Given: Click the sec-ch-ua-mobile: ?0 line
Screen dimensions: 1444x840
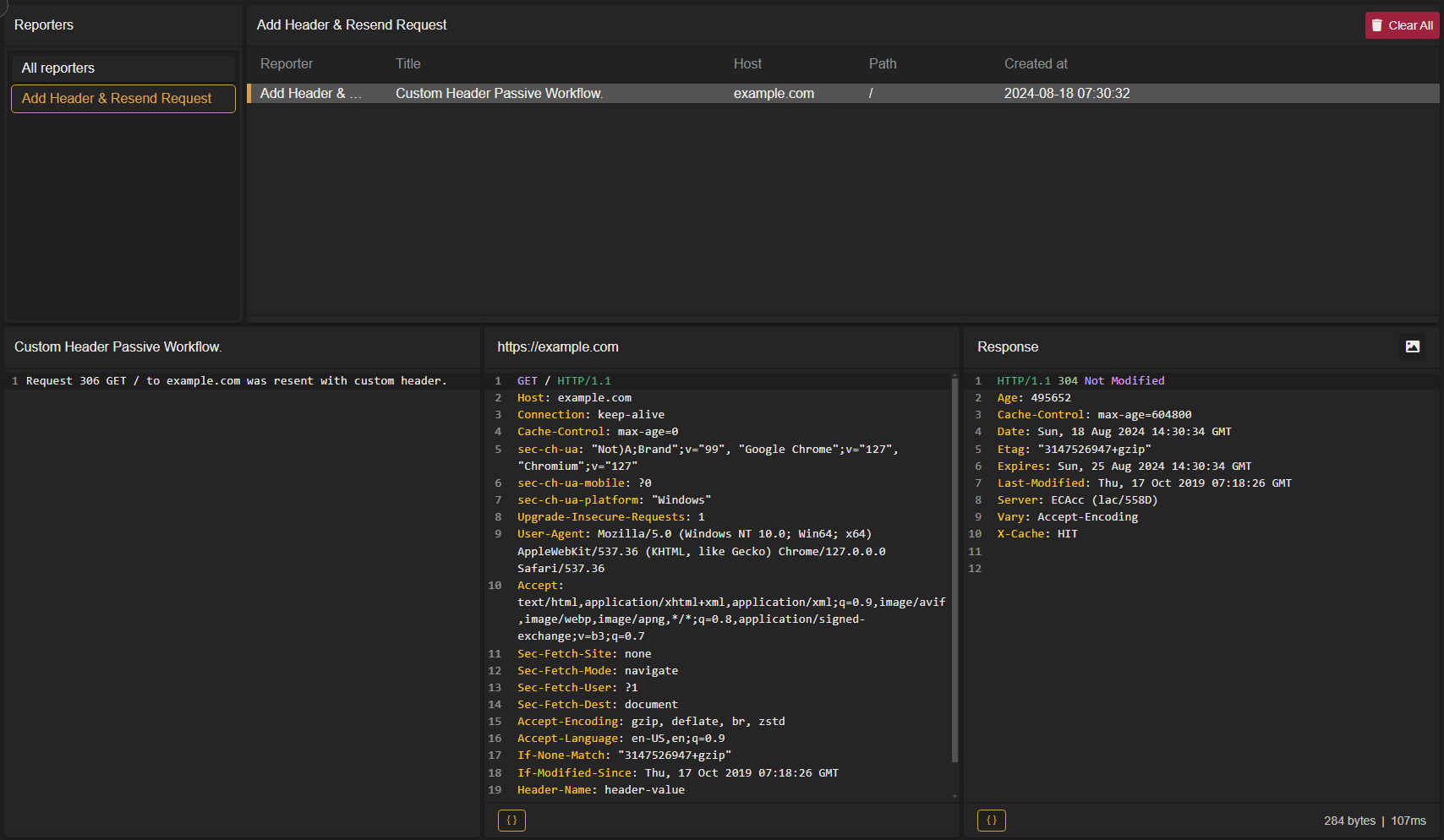Looking at the screenshot, I should [x=584, y=483].
